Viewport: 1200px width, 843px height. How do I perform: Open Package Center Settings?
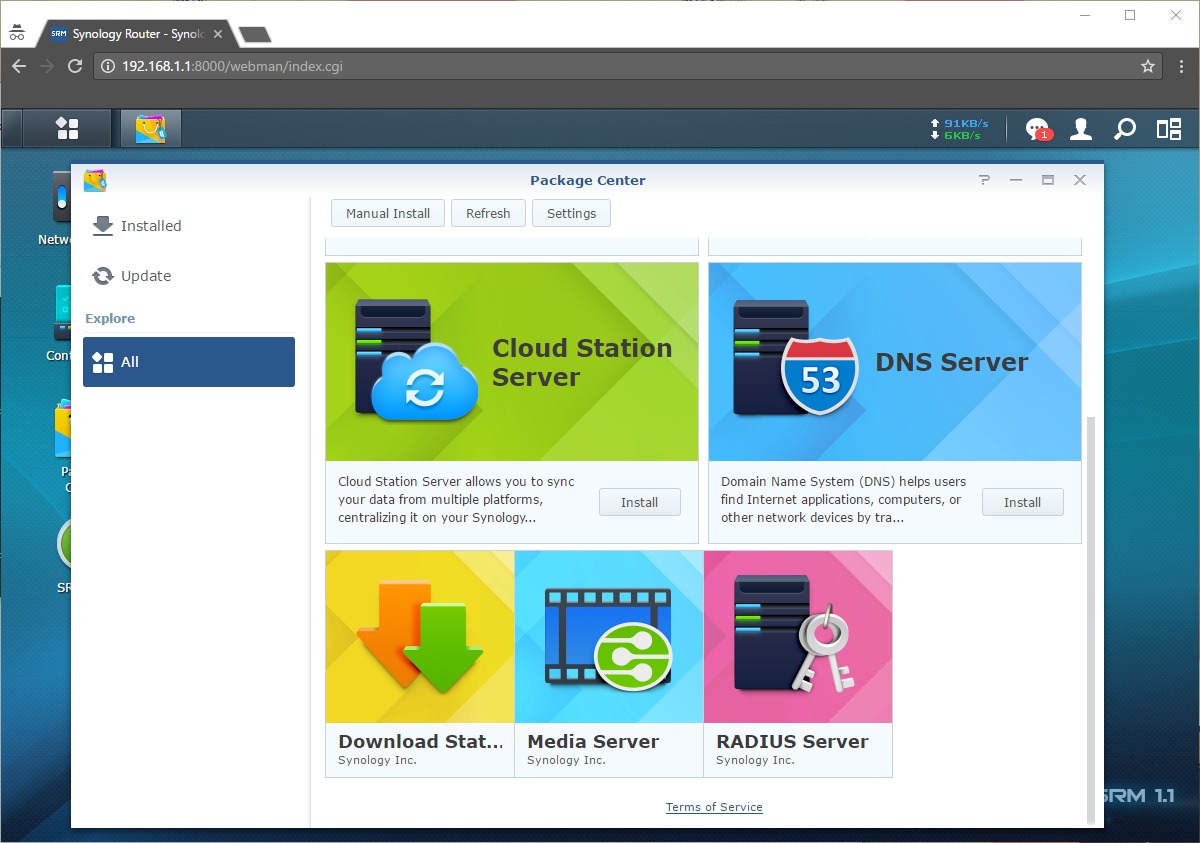572,213
